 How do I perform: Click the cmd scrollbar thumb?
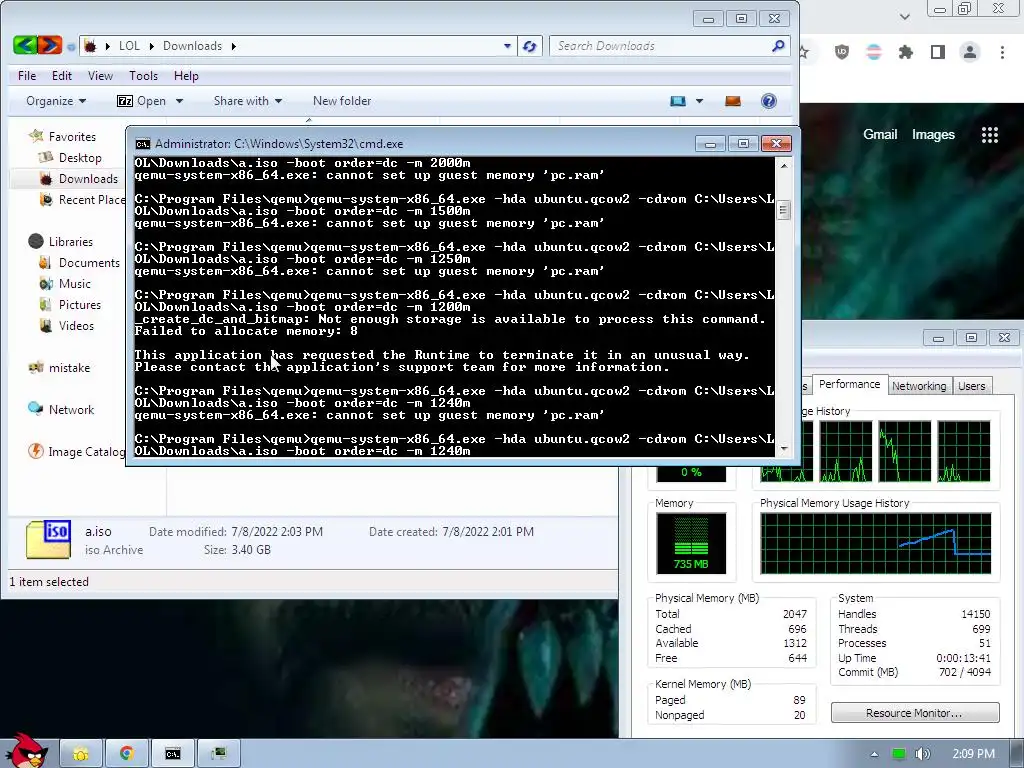point(783,210)
